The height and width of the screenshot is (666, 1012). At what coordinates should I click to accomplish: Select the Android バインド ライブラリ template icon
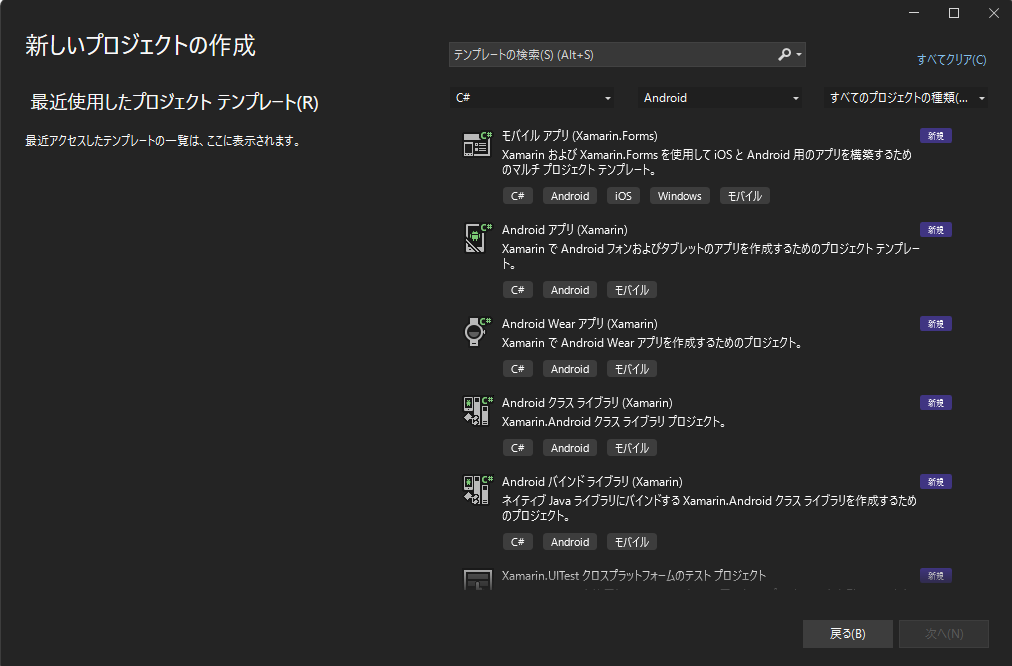478,490
